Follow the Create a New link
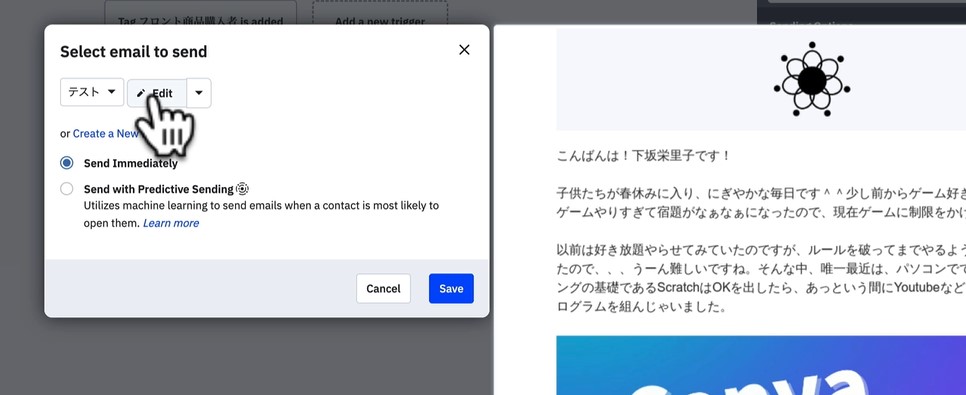966x395 pixels. point(105,134)
